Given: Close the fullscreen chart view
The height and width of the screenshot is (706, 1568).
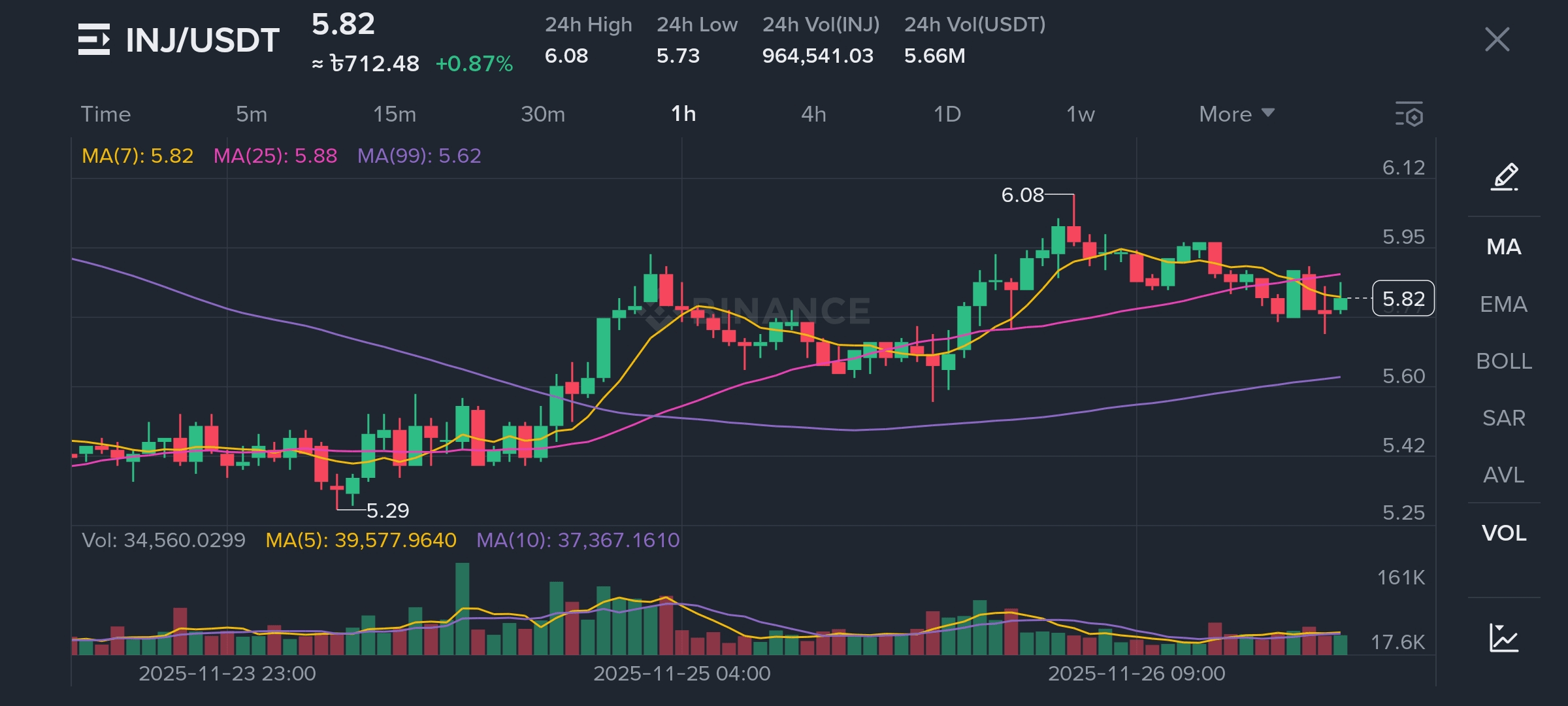Looking at the screenshot, I should click(1497, 39).
